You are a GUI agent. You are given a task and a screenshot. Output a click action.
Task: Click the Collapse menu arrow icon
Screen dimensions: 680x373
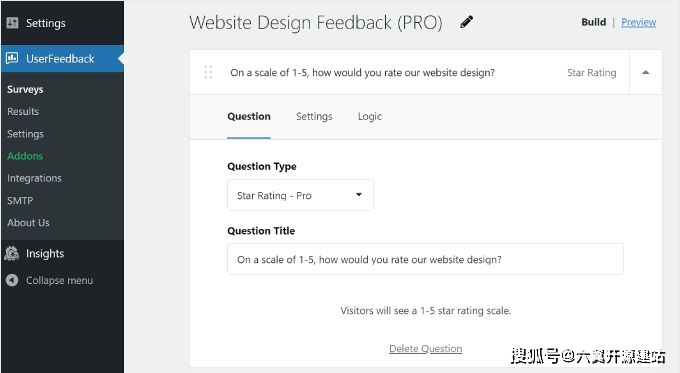(x=12, y=280)
